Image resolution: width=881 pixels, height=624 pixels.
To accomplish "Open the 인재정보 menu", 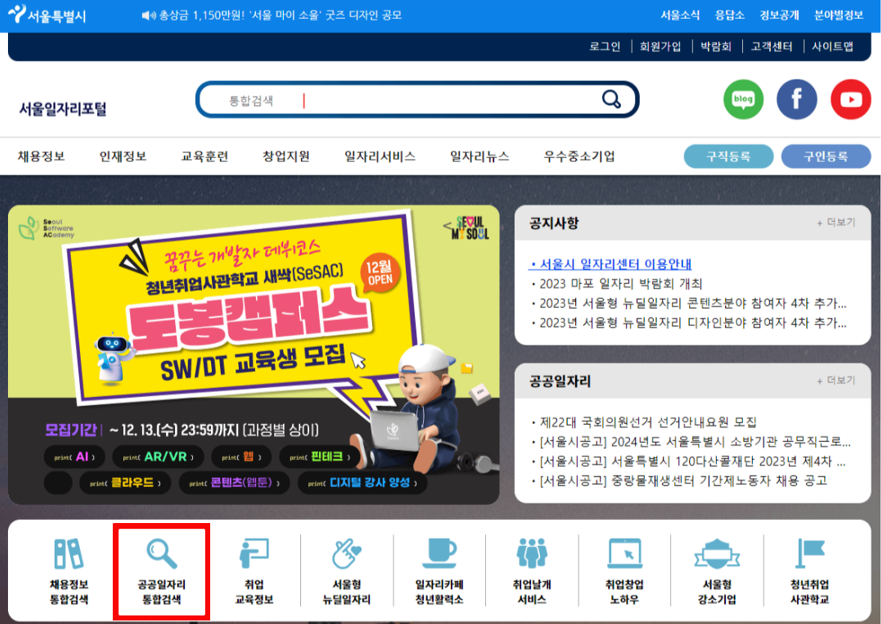I will tap(122, 156).
